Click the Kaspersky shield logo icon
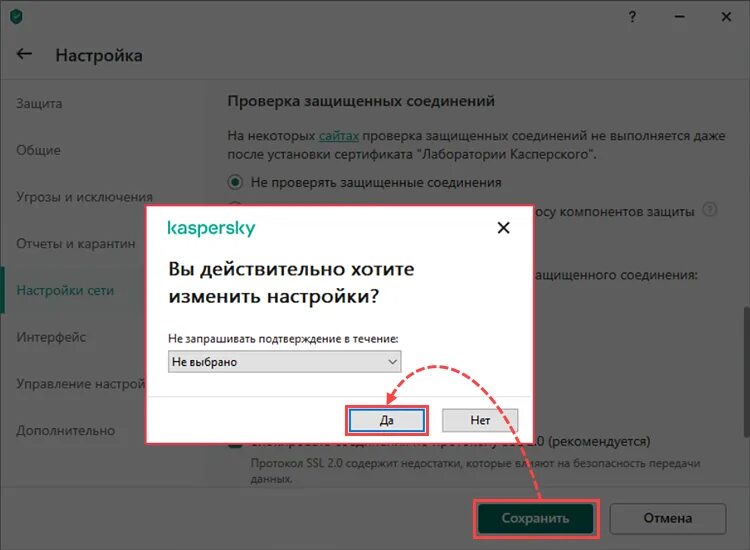Viewport: 750px width, 550px height. [16, 17]
